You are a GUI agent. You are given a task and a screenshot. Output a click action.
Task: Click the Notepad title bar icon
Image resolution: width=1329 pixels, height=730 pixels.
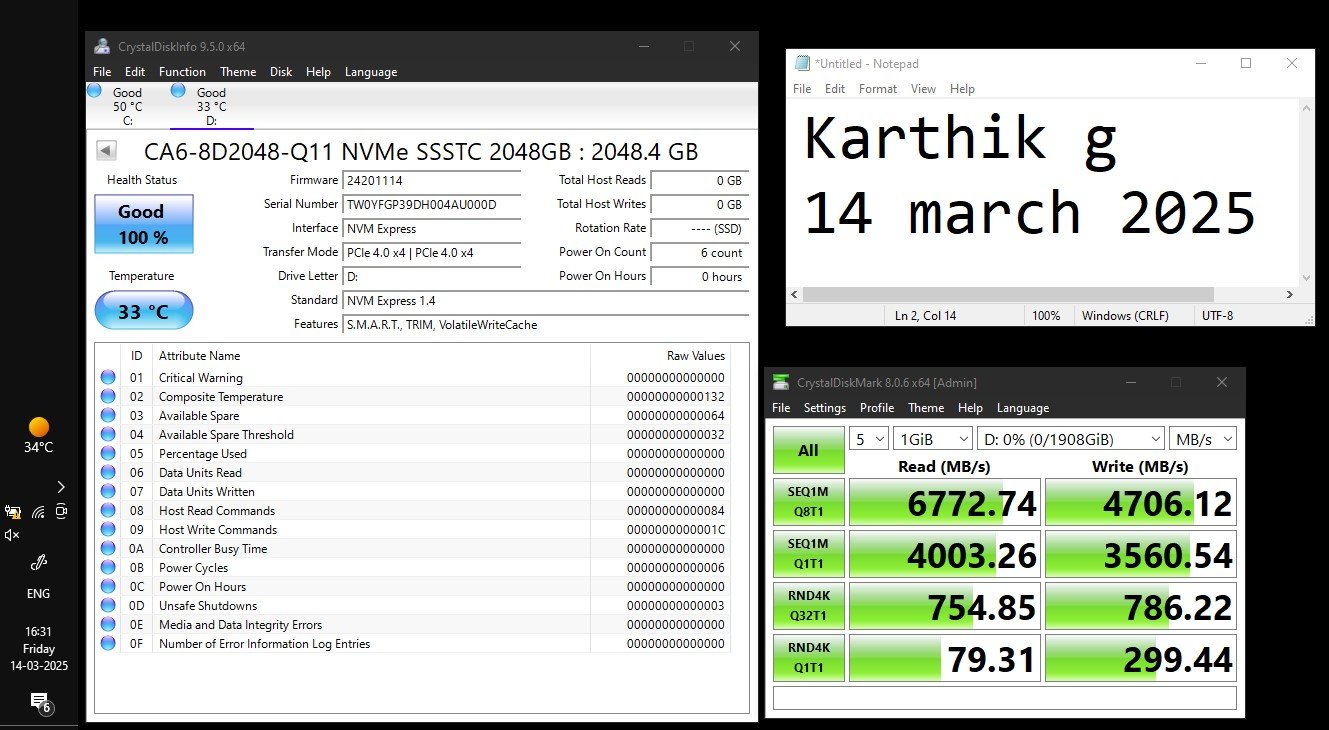(802, 63)
